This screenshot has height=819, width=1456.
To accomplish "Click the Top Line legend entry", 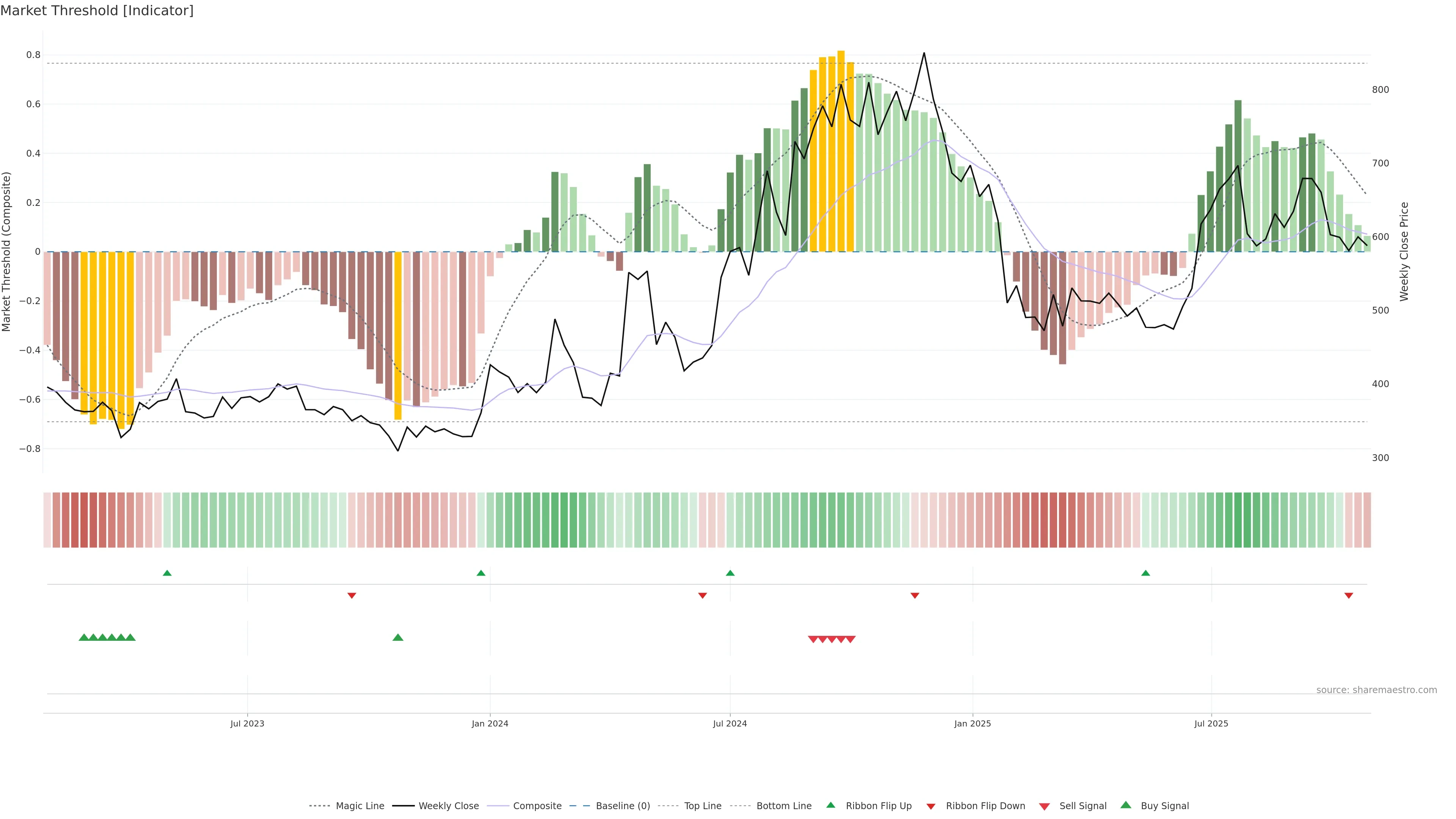I will point(703,806).
